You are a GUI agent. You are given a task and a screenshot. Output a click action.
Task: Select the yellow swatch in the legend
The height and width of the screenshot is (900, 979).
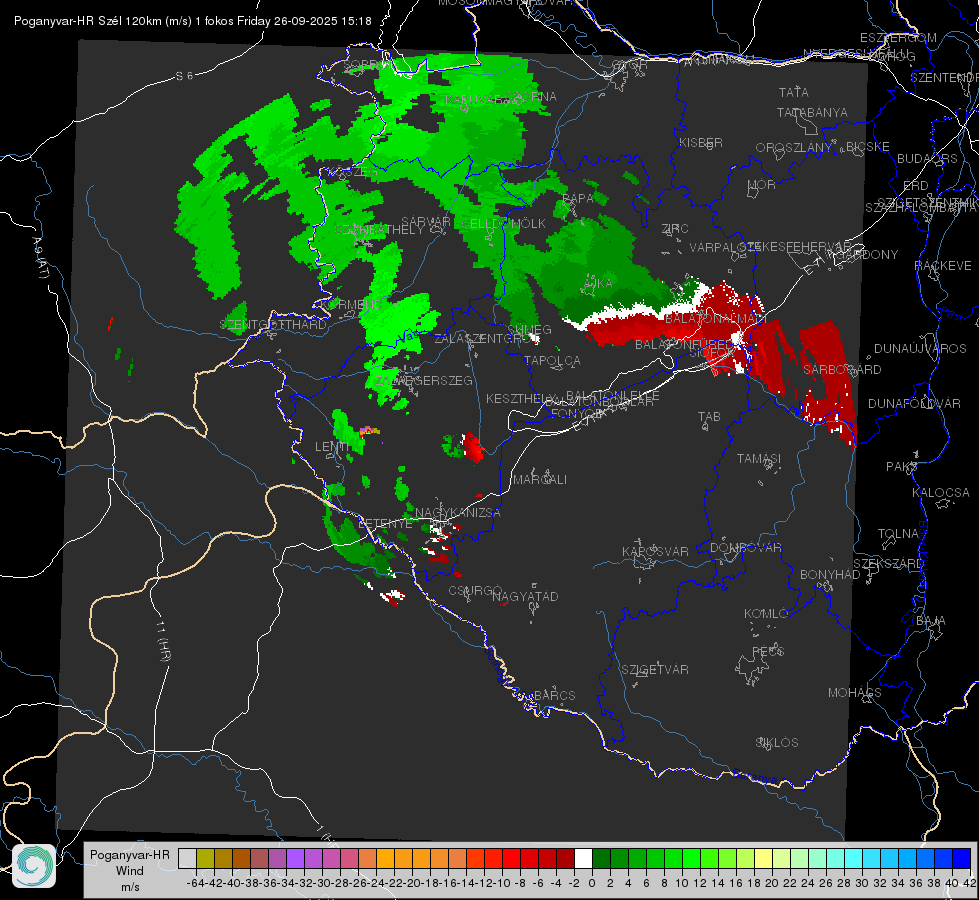[x=764, y=858]
